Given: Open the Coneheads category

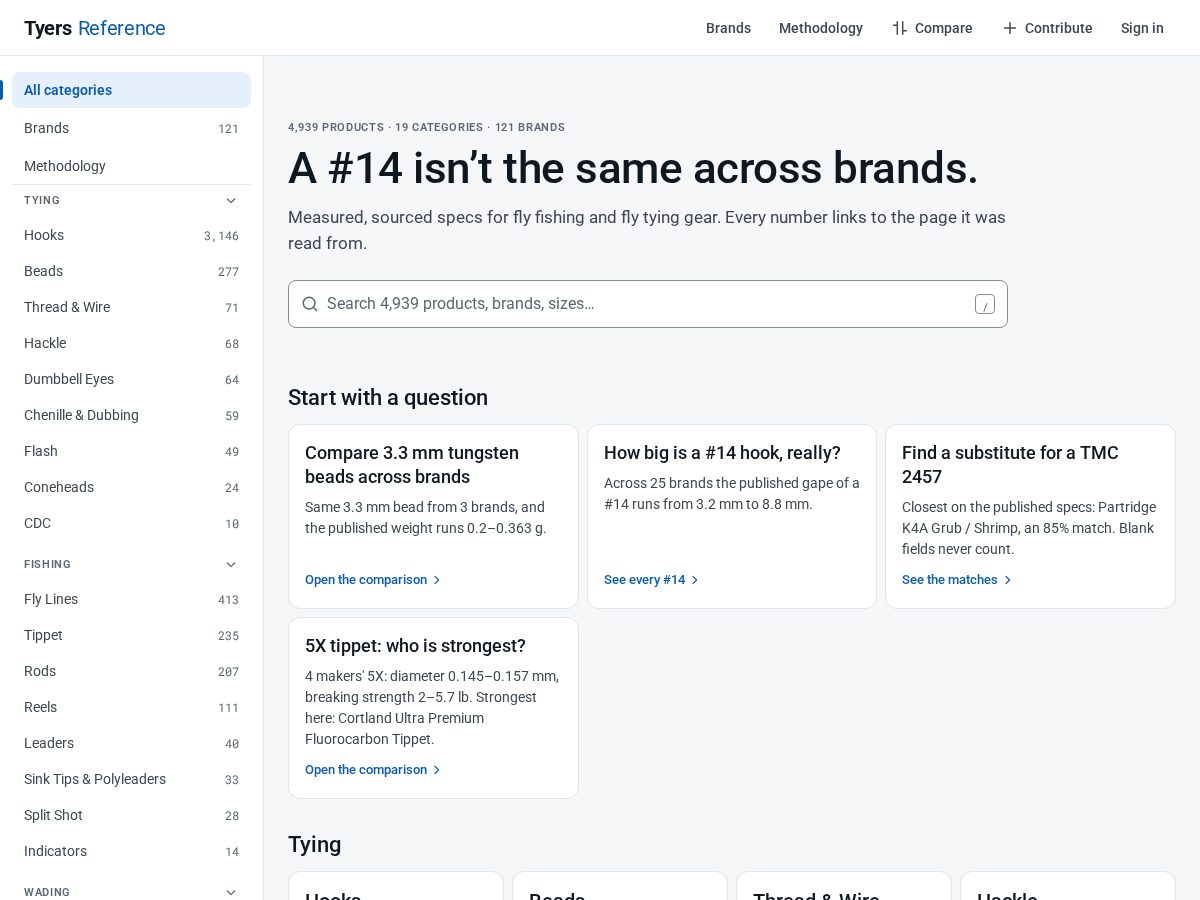Looking at the screenshot, I should pyautogui.click(x=131, y=487).
